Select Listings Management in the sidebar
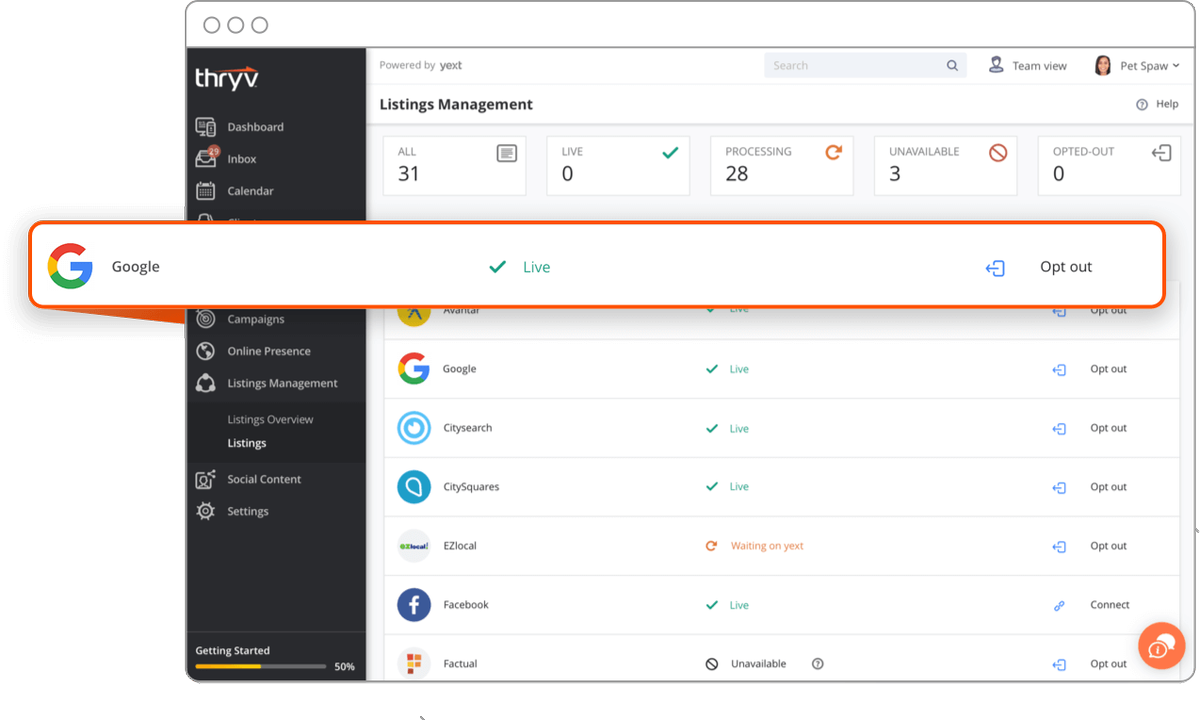 282,383
